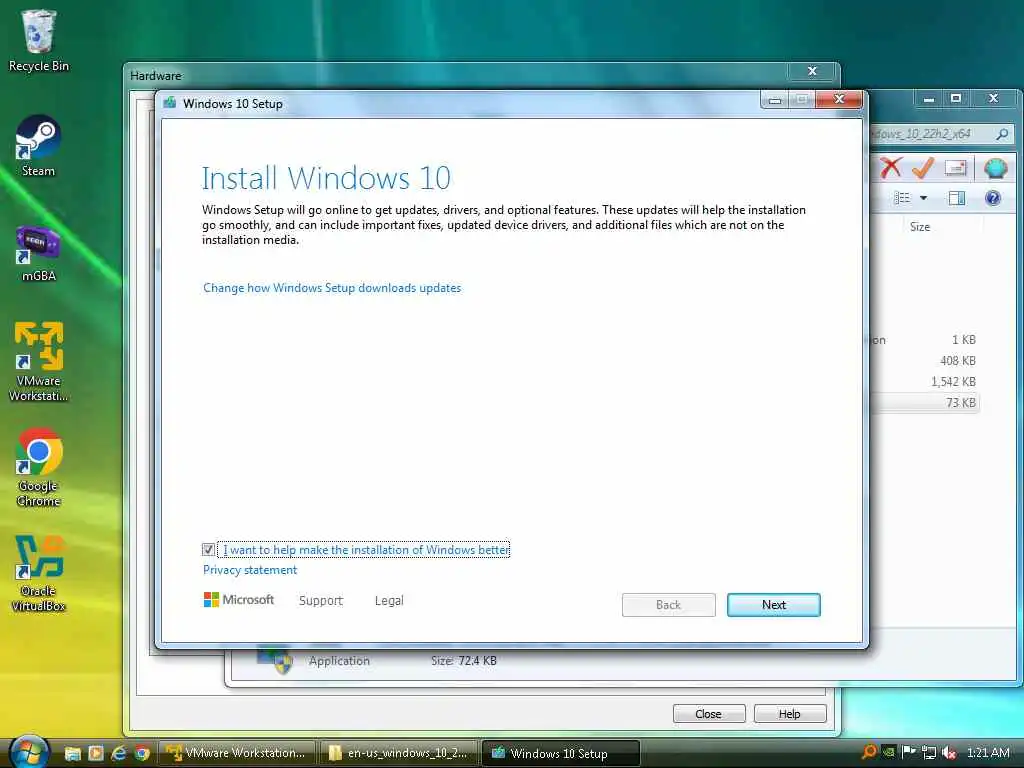Click the views list icon in Explorer
This screenshot has height=768, width=1024.
click(902, 198)
